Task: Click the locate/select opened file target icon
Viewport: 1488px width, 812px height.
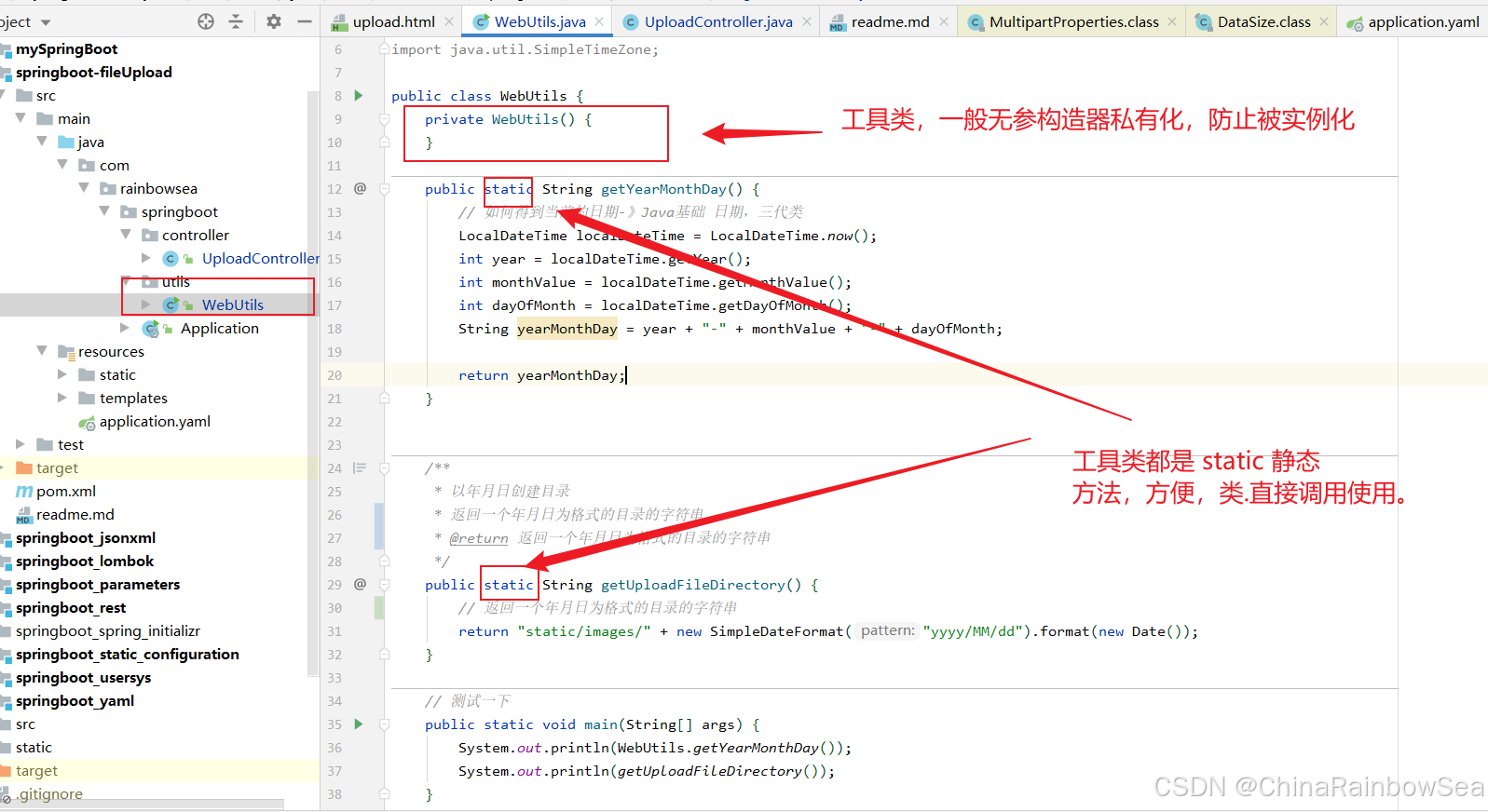Action: tap(206, 21)
